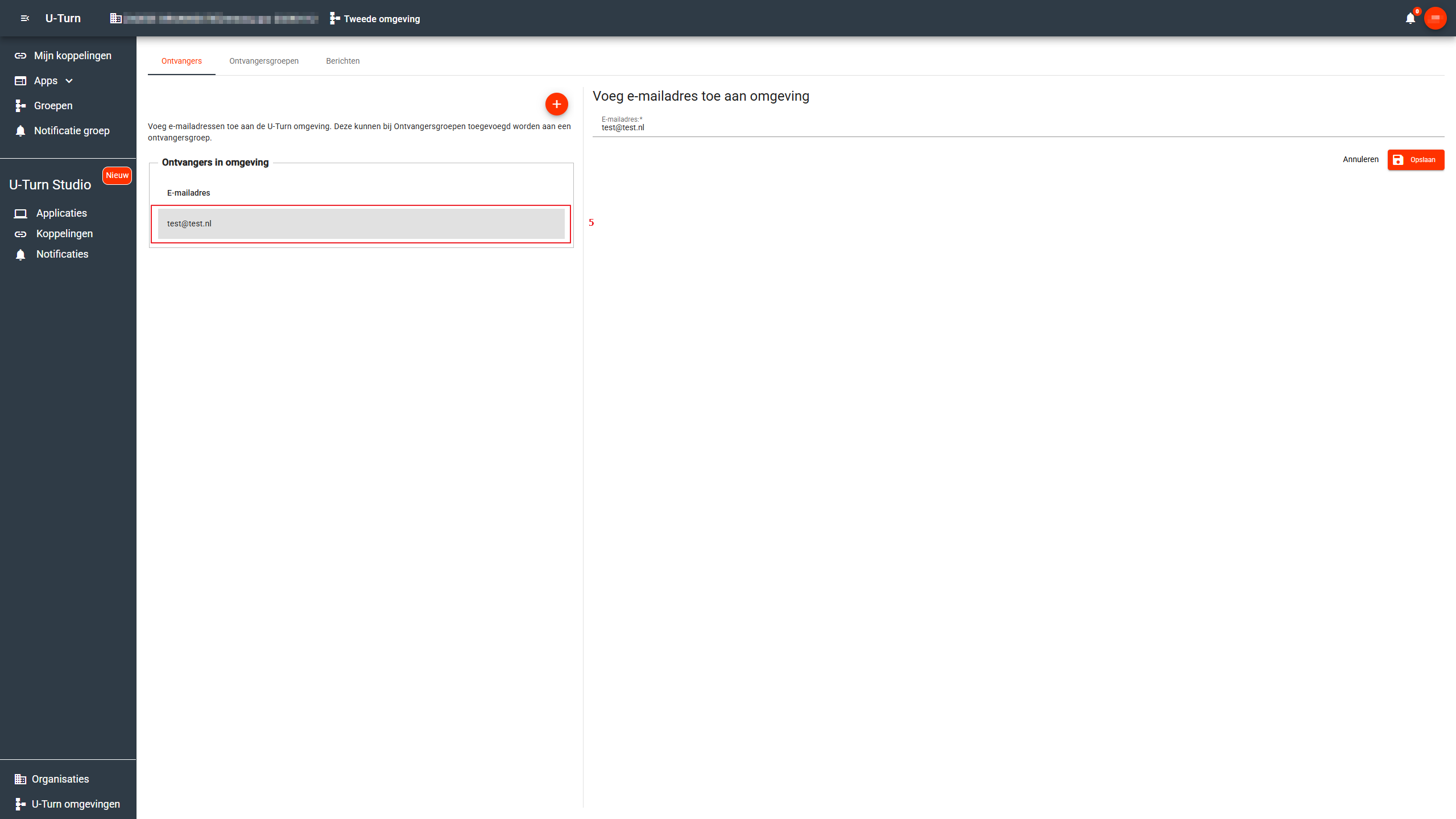Open the Tweede omgeving environment selector
Image resolution: width=1456 pixels, height=819 pixels.
[375, 19]
